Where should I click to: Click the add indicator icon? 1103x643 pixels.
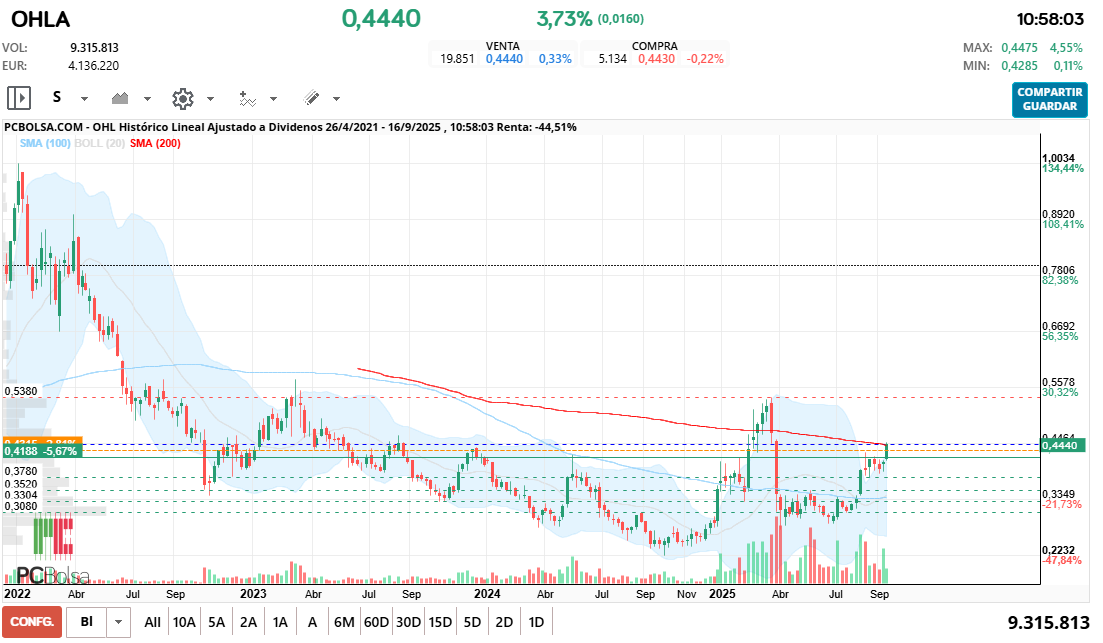coord(247,98)
